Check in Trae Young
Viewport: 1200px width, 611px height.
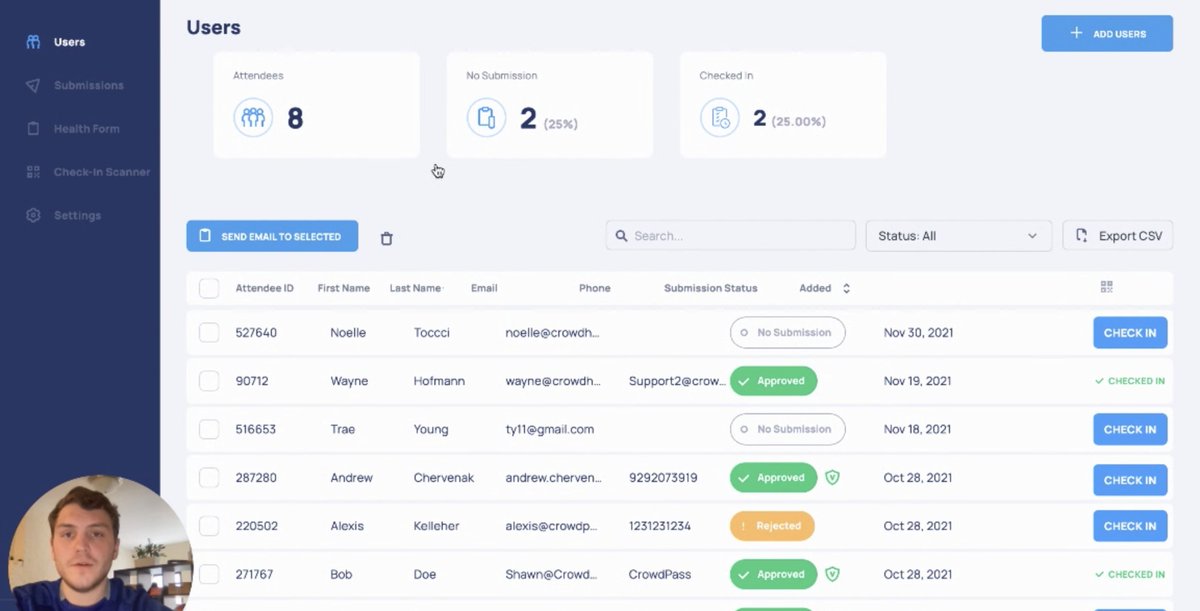pyautogui.click(x=1130, y=429)
